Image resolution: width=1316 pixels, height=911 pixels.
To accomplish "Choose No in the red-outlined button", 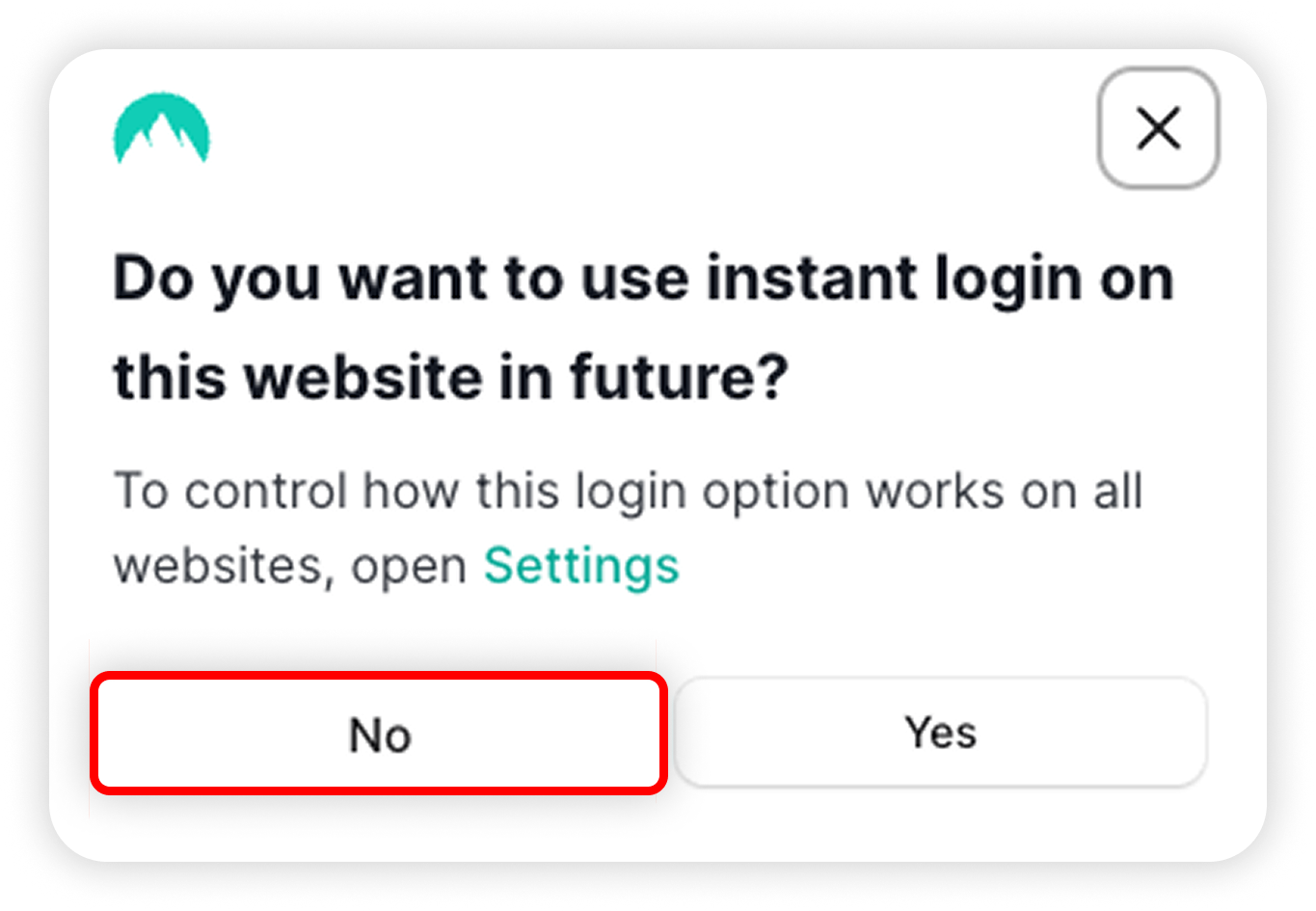I will click(x=379, y=735).
